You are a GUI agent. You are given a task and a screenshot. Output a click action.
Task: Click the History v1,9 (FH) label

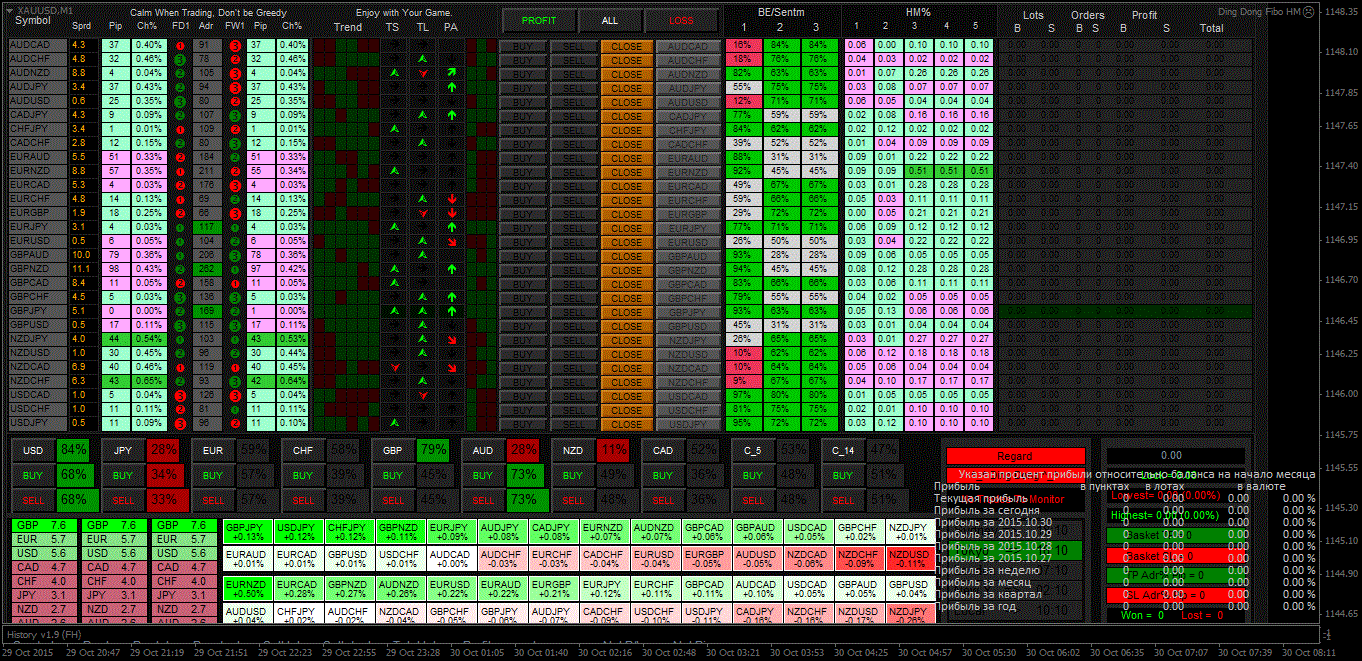coord(44,635)
